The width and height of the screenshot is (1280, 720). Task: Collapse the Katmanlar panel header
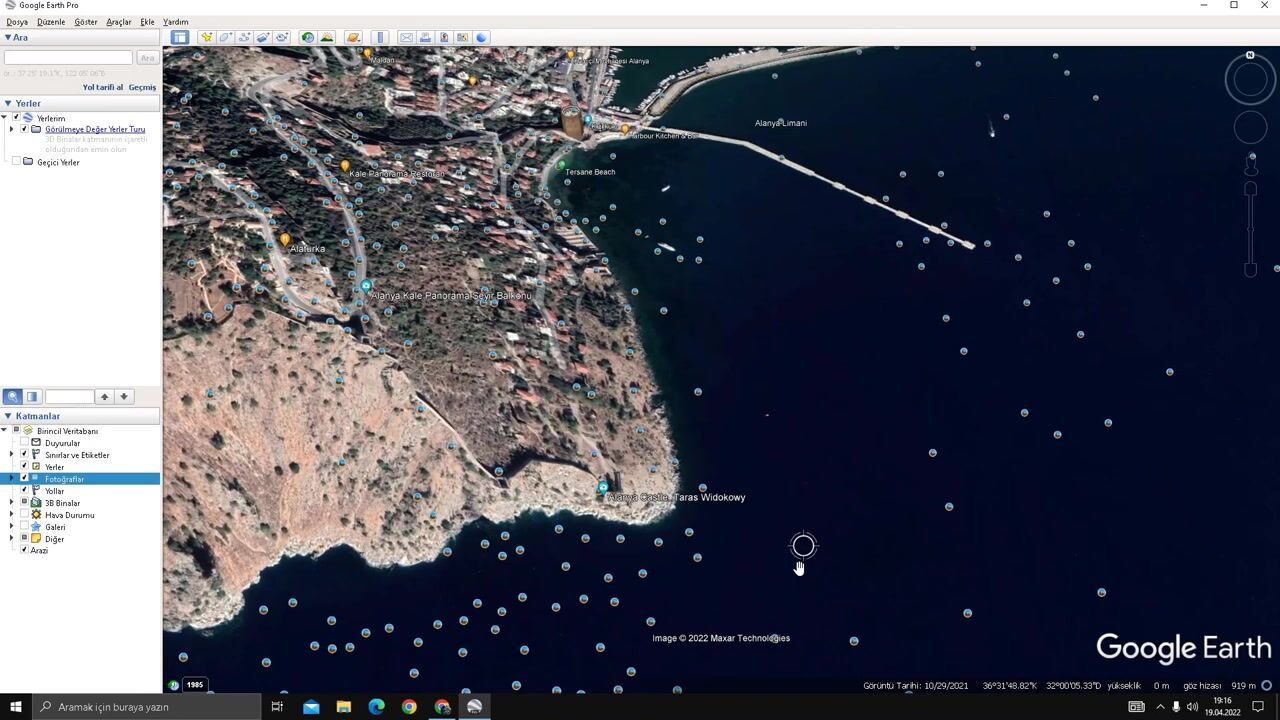pyautogui.click(x=8, y=416)
